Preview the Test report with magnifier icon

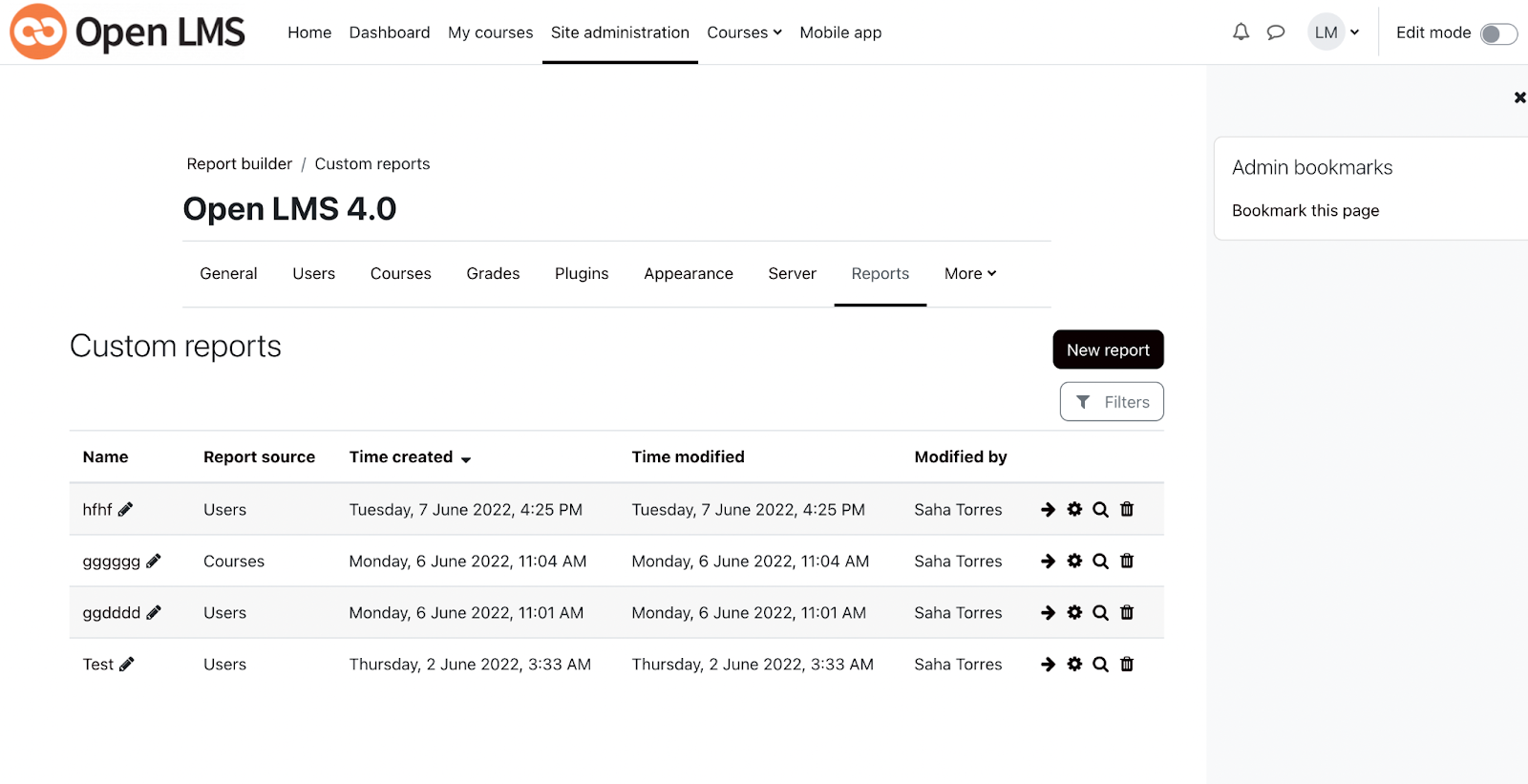[x=1100, y=665]
